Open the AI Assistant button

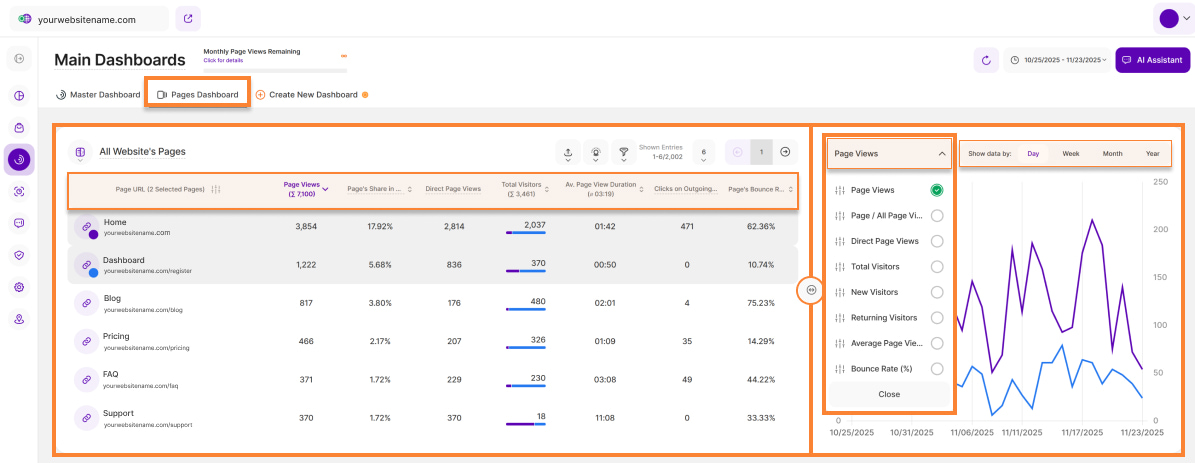pyautogui.click(x=1152, y=60)
